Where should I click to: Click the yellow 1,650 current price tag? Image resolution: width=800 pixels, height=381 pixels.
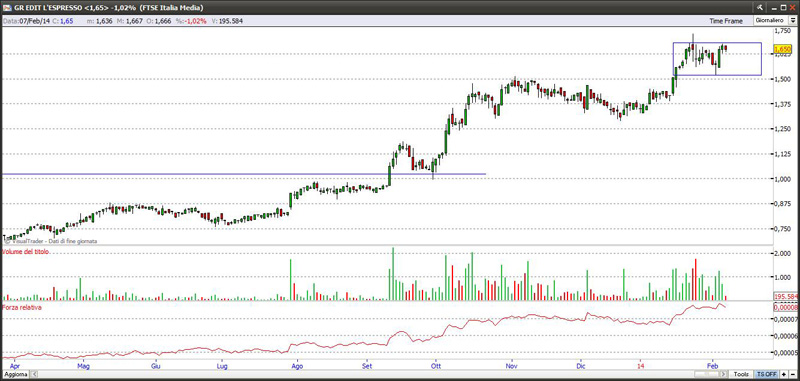[783, 49]
